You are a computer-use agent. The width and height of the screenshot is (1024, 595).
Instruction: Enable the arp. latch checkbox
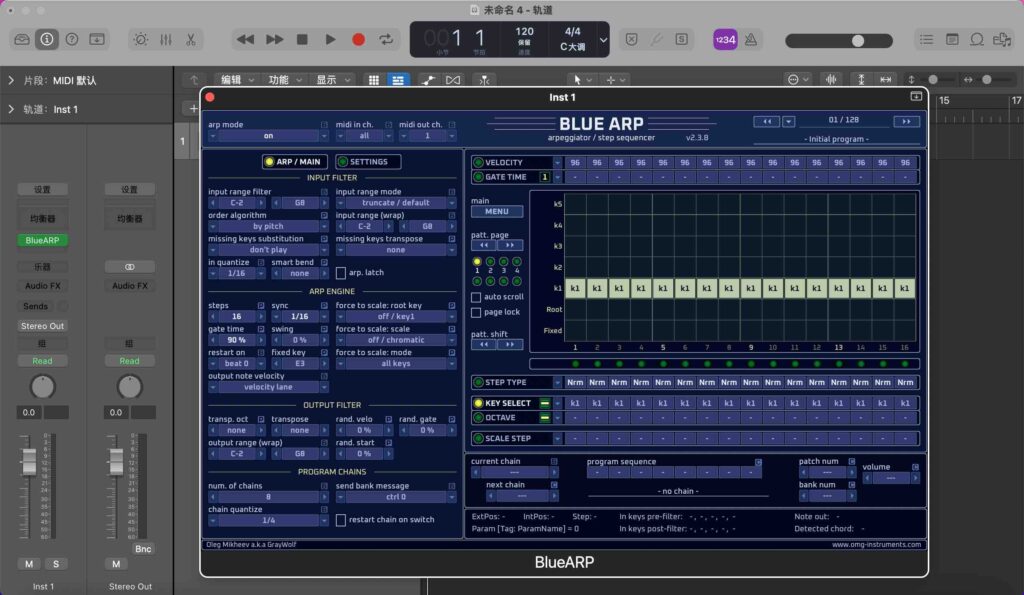pos(341,272)
